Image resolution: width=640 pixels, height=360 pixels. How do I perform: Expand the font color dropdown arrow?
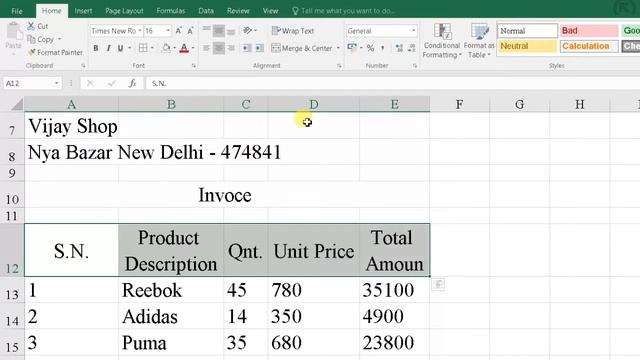(x=193, y=48)
